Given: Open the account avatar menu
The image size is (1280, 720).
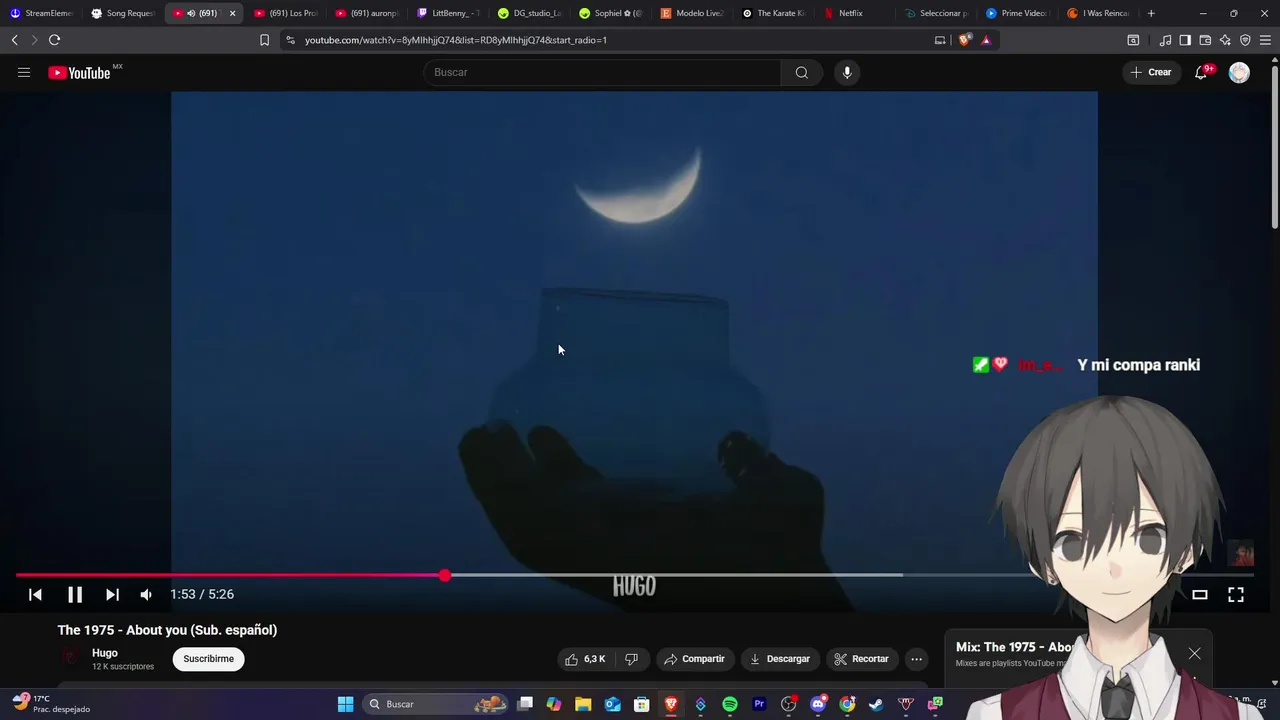Looking at the screenshot, I should click(x=1239, y=72).
